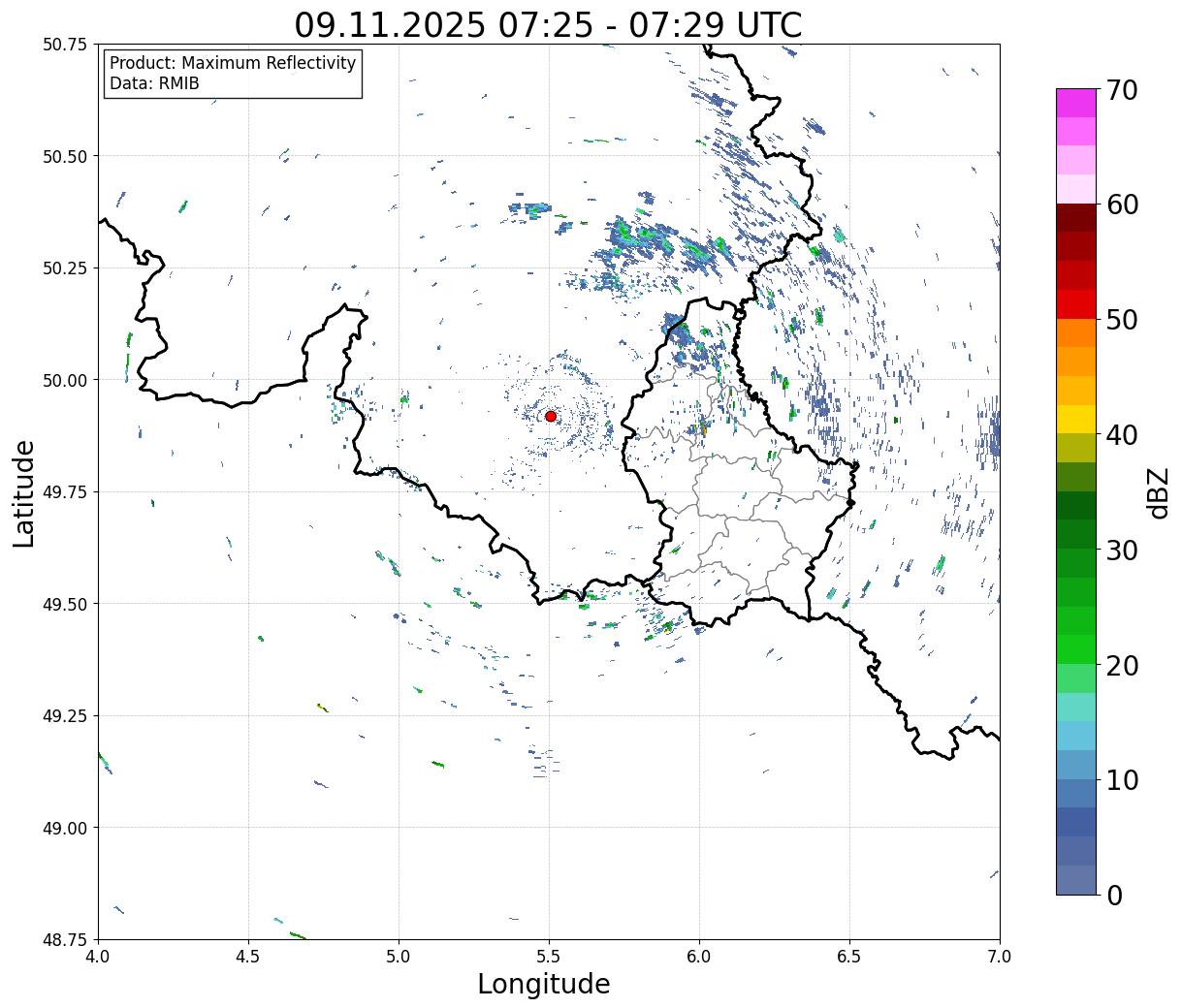Pick the lowest slate-blue colorbar swatch just above 0
Screen dimensions: 1182x1008
point(1076,879)
